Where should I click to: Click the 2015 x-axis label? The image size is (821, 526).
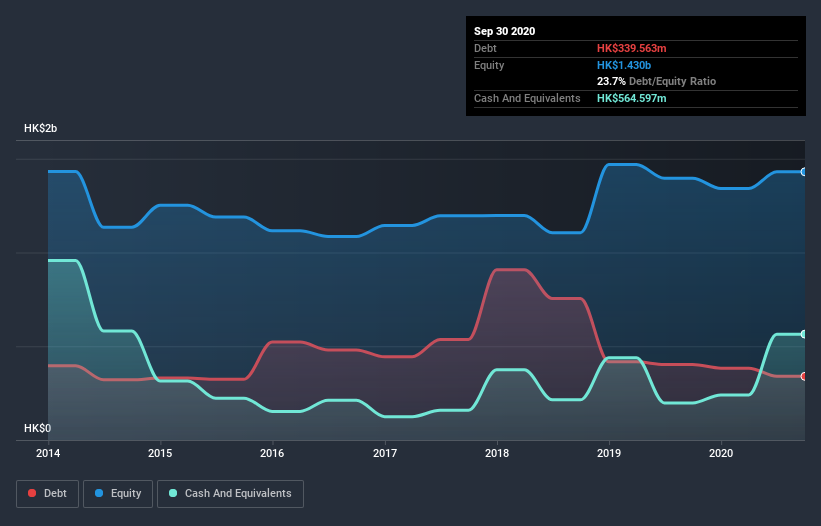tap(160, 453)
